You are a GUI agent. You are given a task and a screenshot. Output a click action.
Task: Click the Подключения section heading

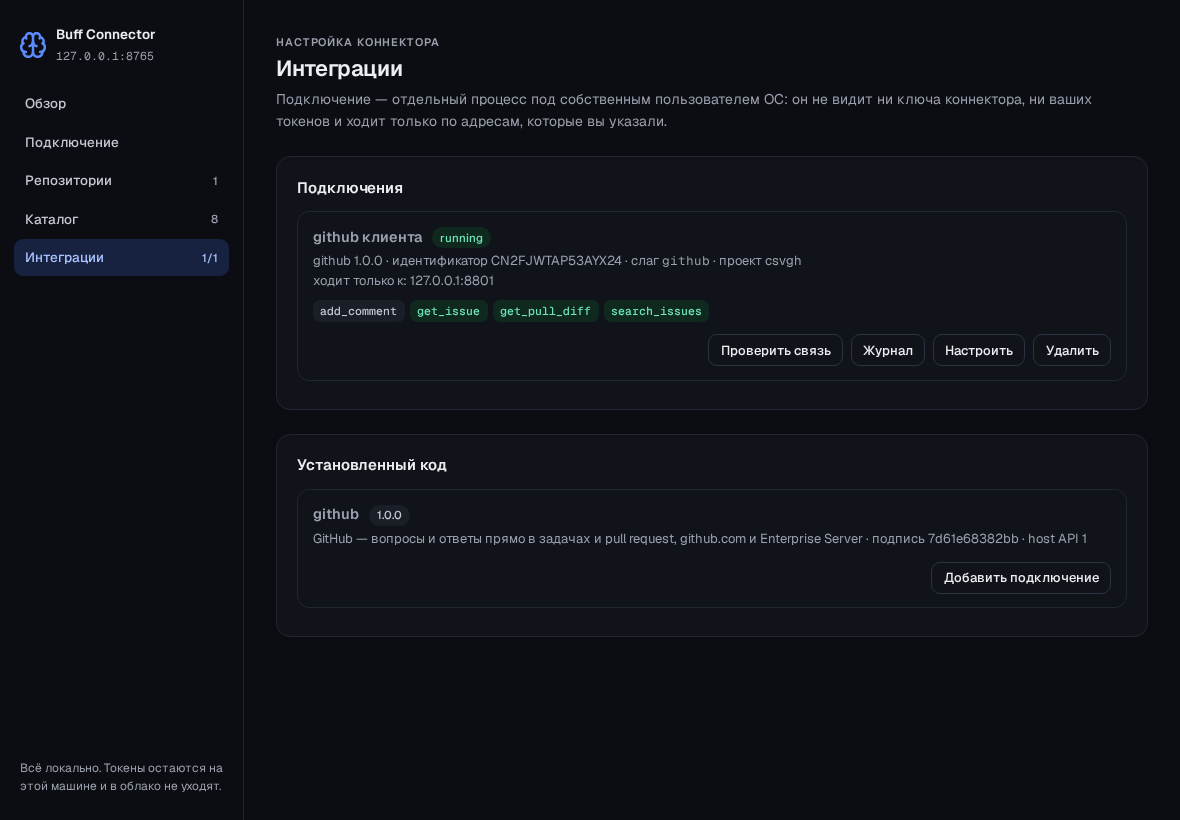tap(350, 188)
